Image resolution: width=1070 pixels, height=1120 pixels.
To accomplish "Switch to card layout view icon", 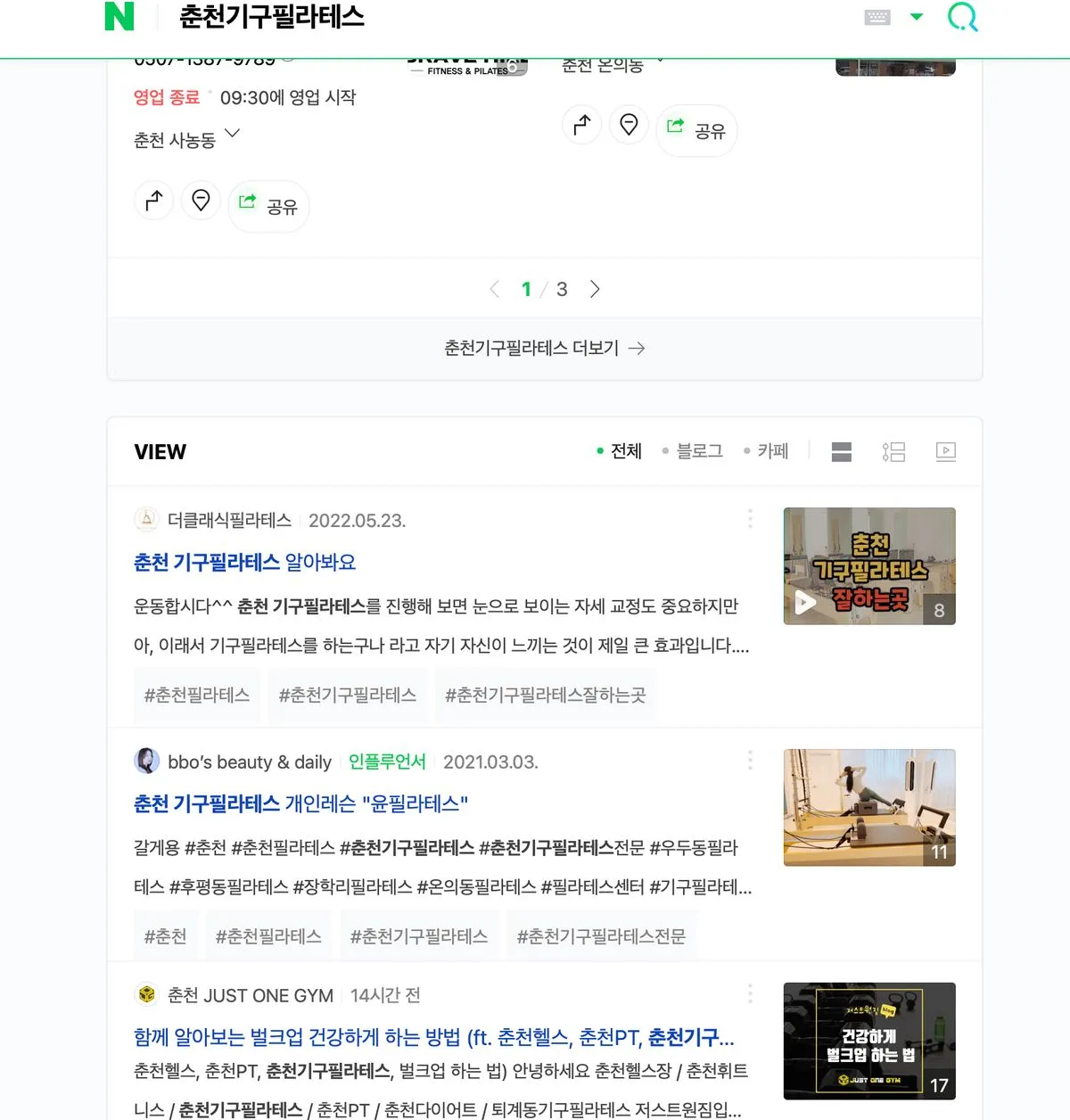I will 842,452.
